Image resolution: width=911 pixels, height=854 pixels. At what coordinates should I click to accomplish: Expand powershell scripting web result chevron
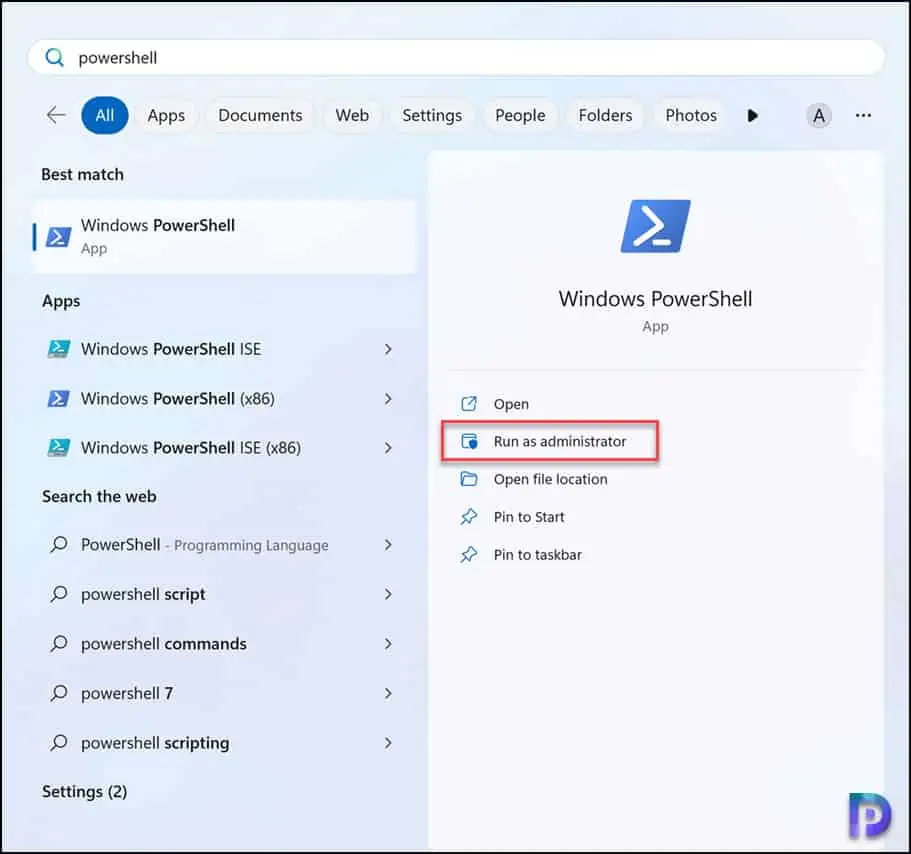[x=388, y=743]
